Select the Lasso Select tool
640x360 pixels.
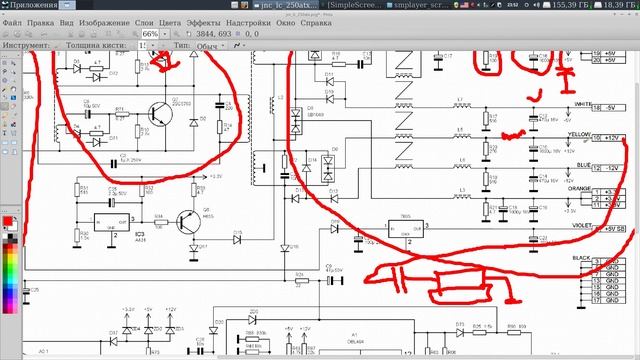point(4,72)
